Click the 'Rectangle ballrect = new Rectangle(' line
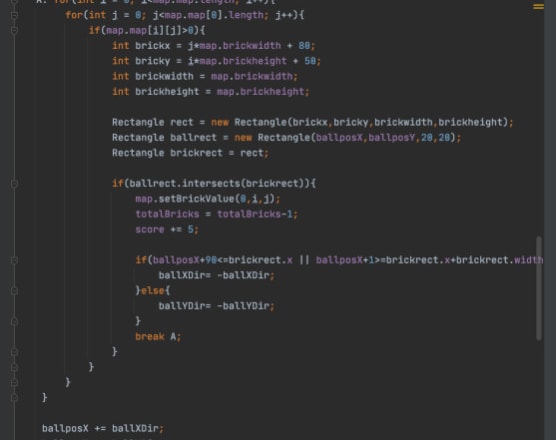 point(286,138)
